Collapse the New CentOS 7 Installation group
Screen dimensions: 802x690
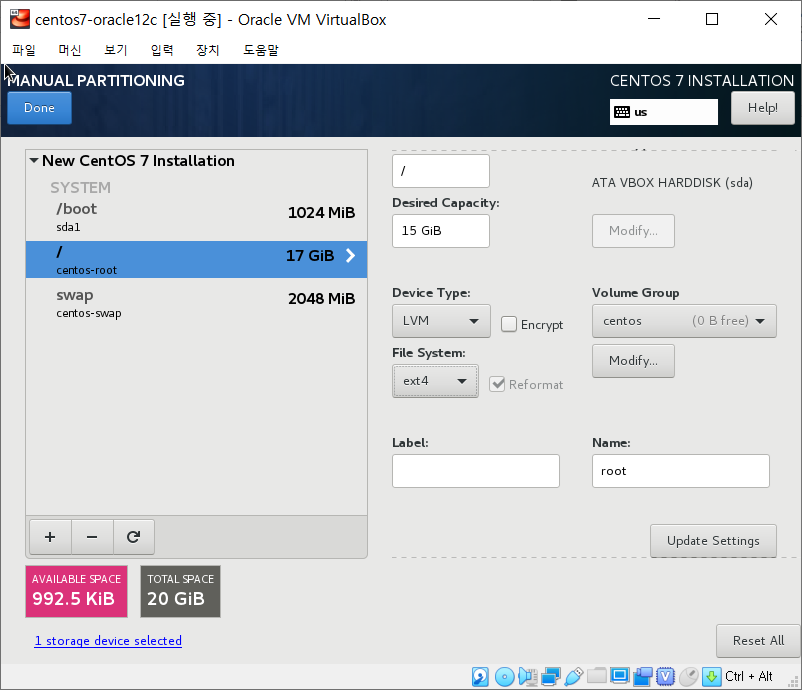34,161
